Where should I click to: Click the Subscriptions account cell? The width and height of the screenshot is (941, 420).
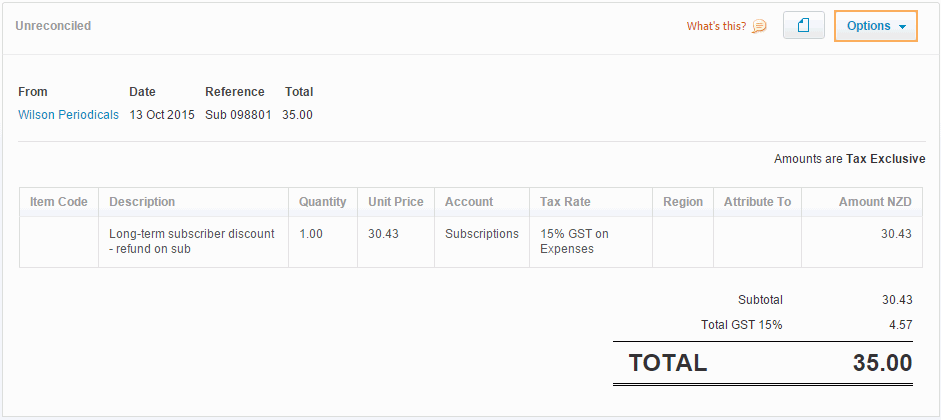point(481,234)
